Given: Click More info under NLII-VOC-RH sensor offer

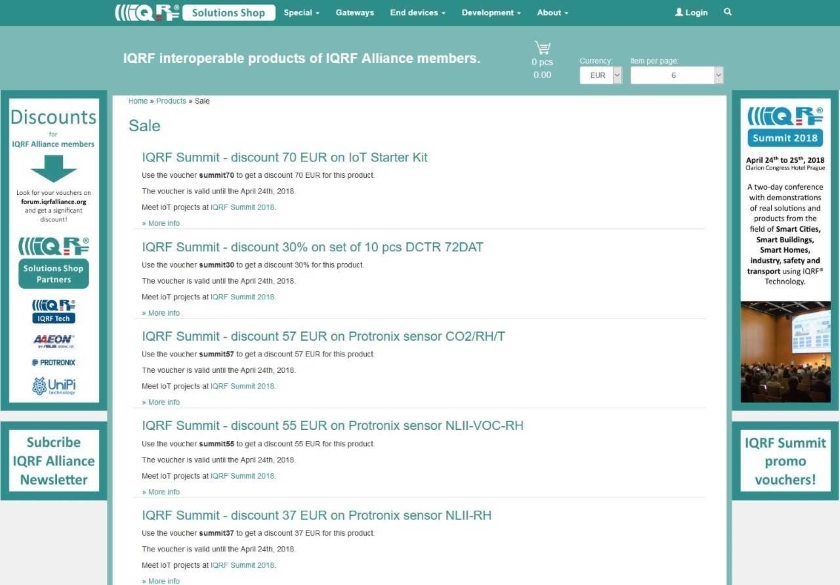Looking at the screenshot, I should coord(161,492).
